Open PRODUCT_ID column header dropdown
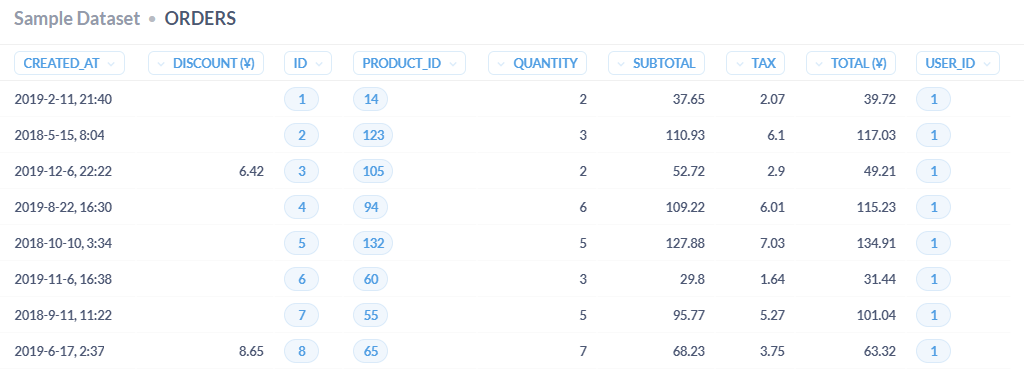1024x369 pixels. point(409,63)
